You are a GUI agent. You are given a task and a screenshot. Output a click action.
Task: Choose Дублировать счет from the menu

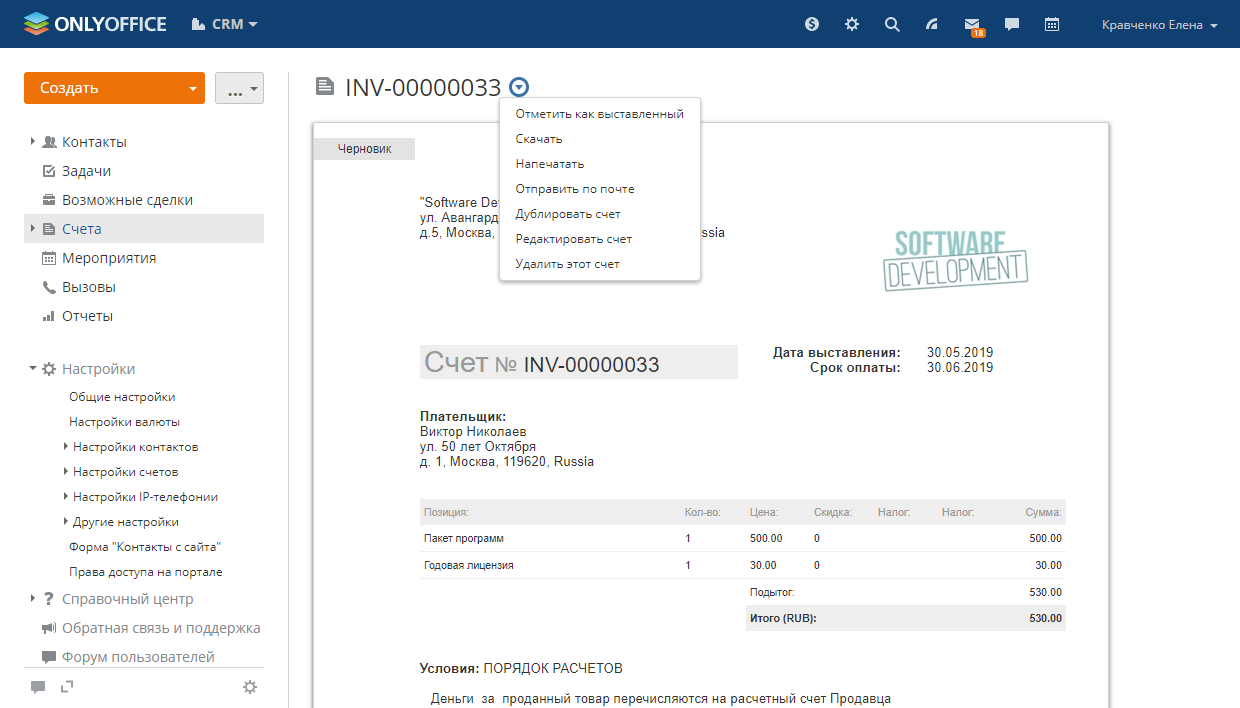coord(568,214)
